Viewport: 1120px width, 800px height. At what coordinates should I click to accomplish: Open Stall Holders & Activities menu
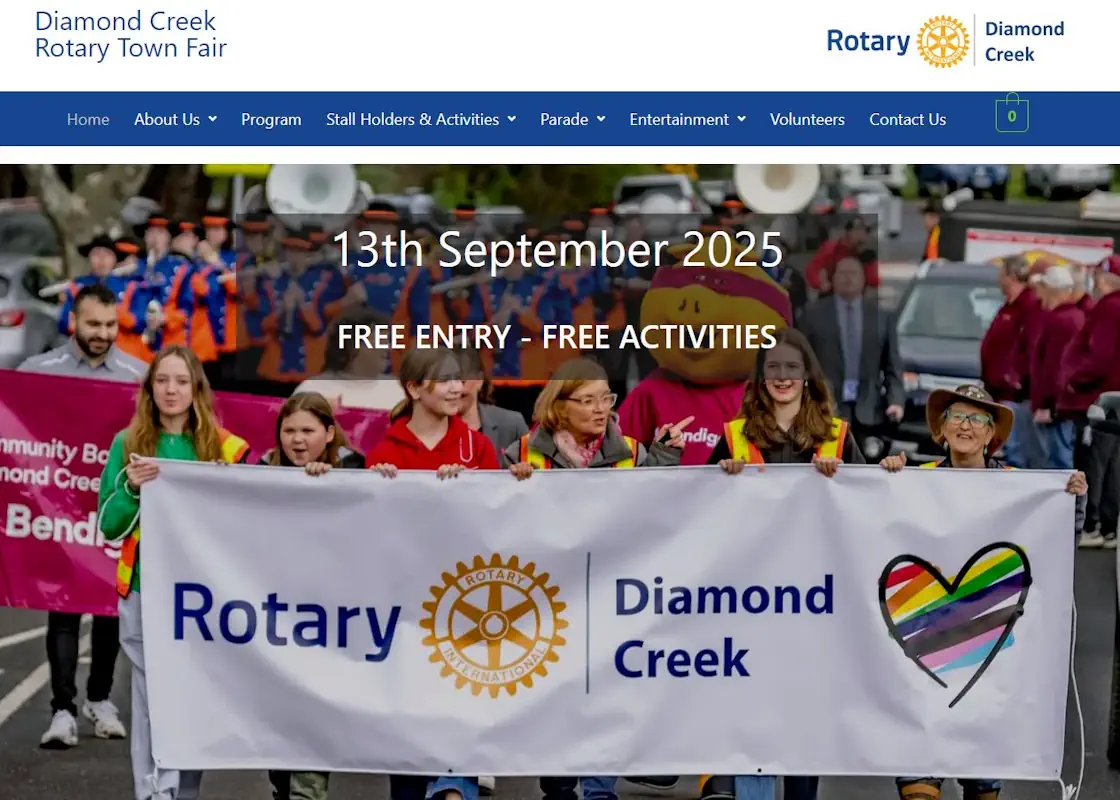pos(413,119)
